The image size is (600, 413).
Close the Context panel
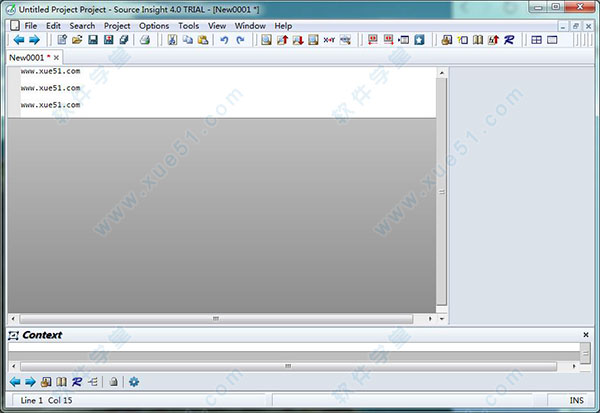586,335
